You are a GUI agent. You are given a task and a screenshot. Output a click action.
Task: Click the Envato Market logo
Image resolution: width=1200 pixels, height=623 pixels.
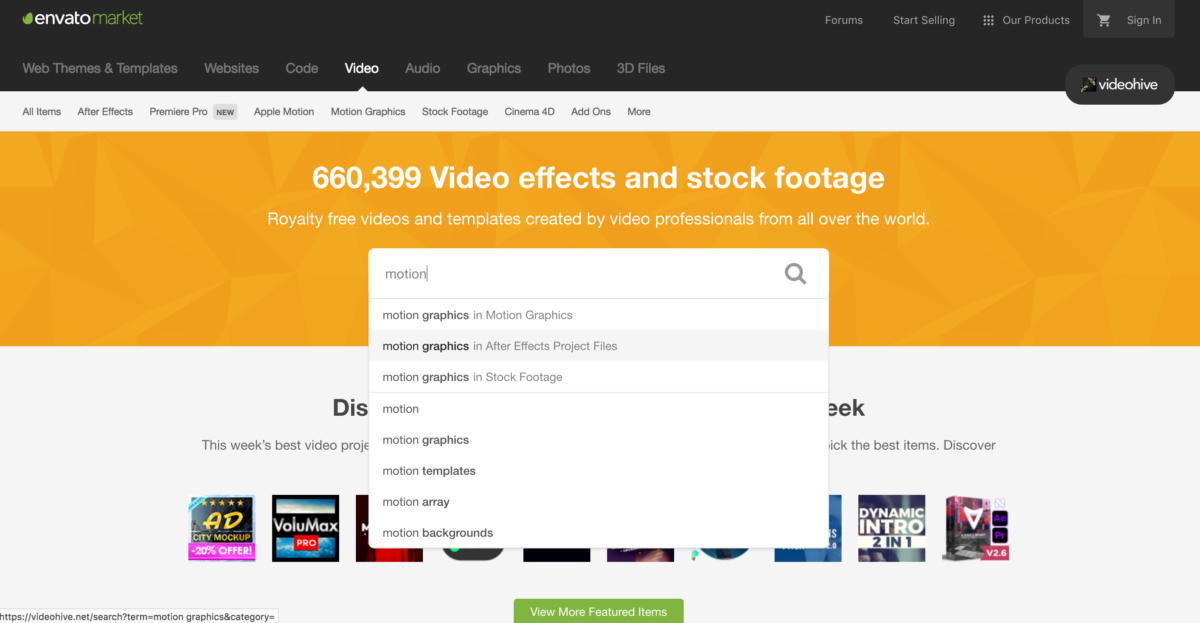[x=83, y=18]
